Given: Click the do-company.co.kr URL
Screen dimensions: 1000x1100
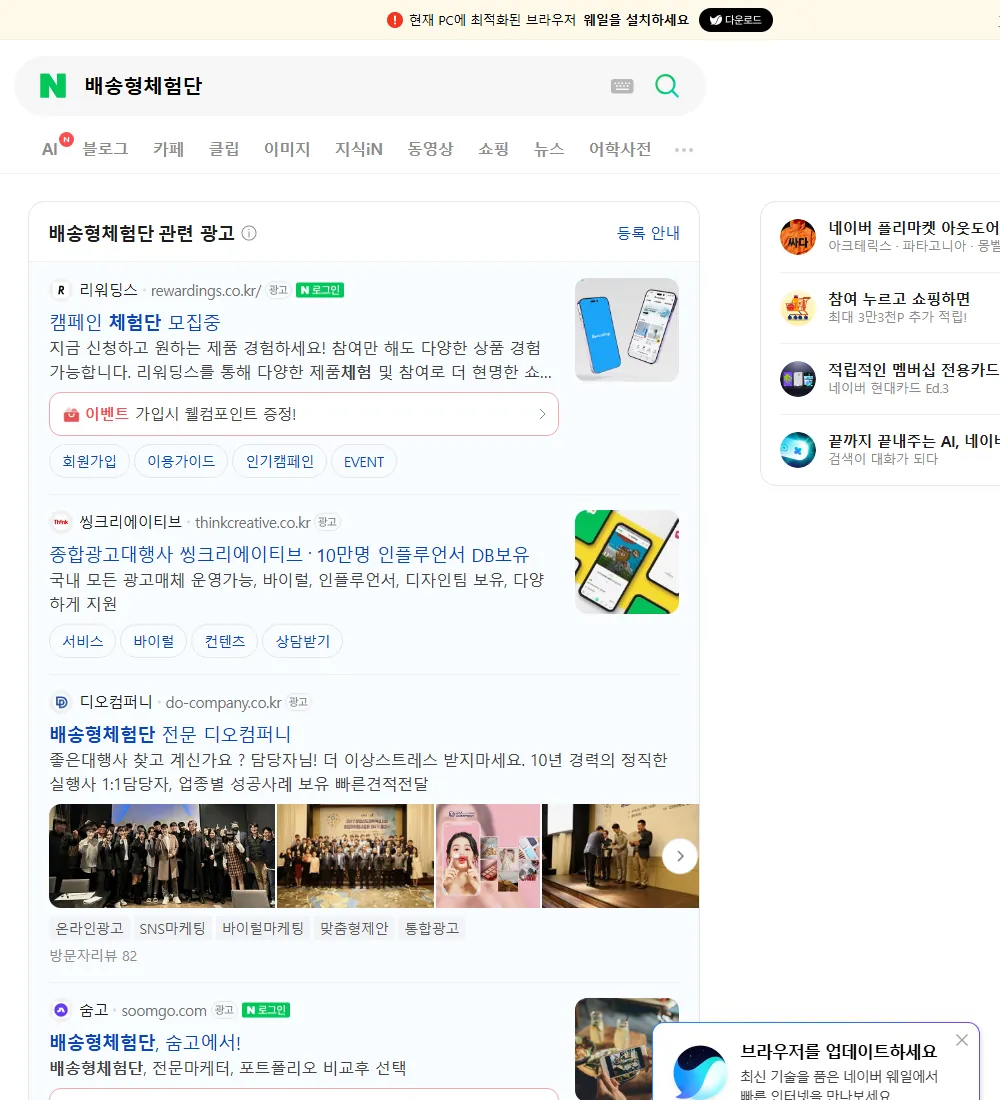Looking at the screenshot, I should [x=223, y=702].
